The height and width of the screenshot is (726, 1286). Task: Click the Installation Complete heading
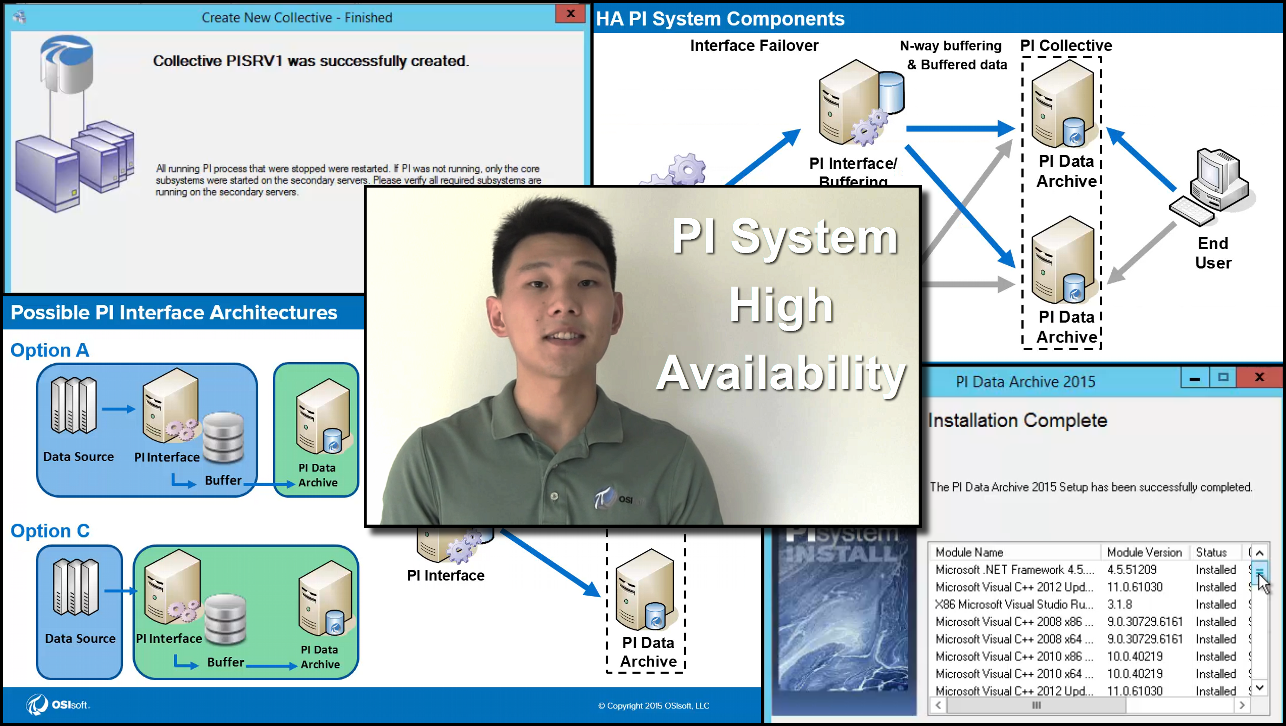pyautogui.click(x=1018, y=421)
